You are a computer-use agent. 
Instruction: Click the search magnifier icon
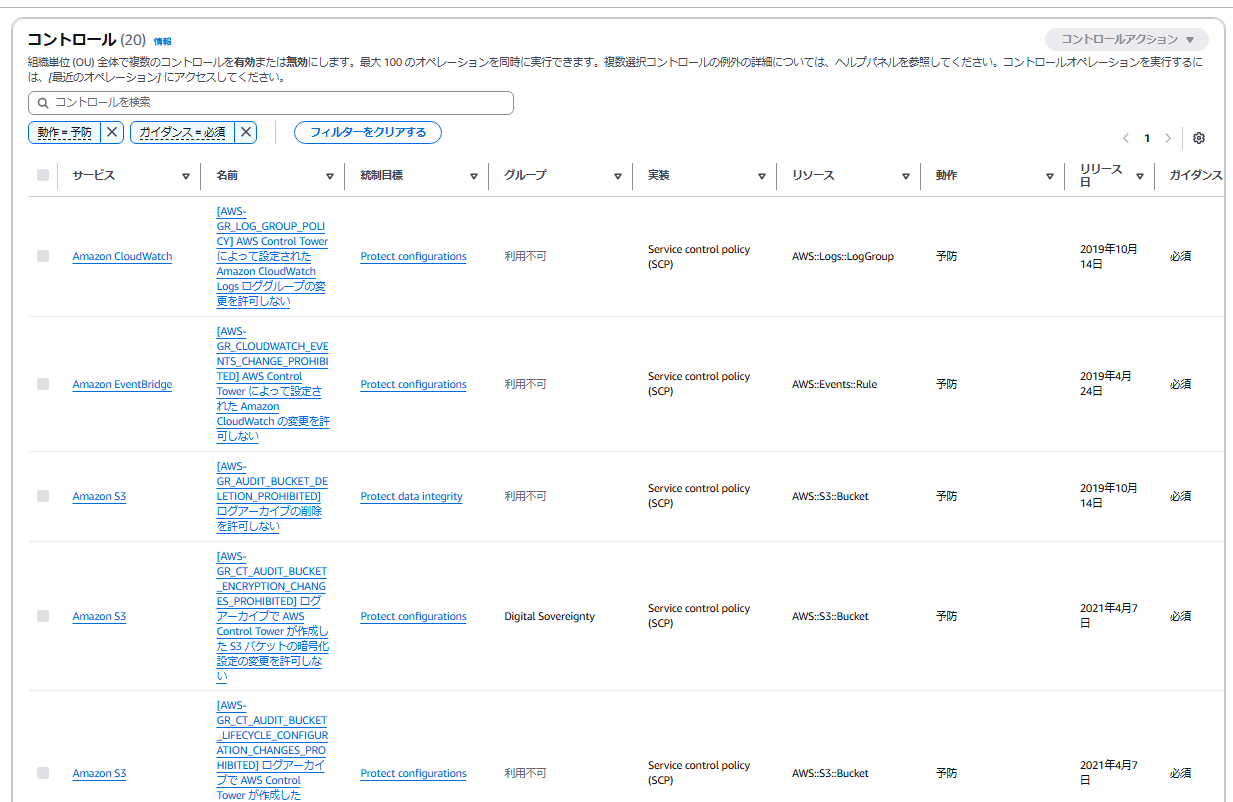[x=43, y=103]
